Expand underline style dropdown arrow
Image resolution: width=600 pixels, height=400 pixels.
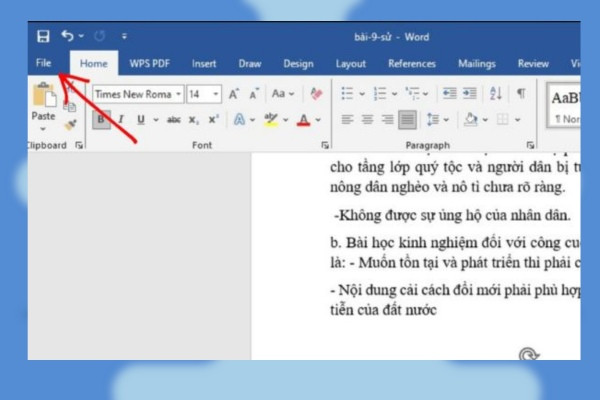(x=156, y=120)
